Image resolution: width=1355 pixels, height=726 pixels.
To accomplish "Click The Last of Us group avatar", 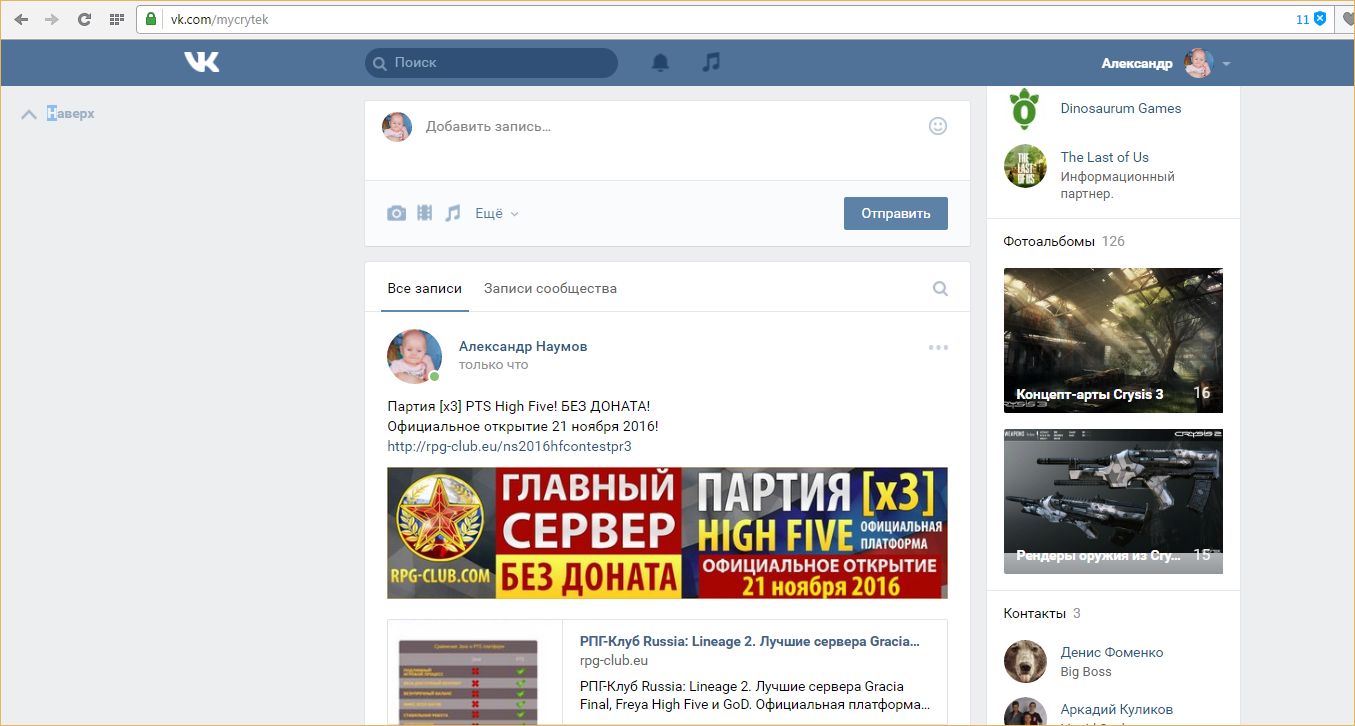I will pyautogui.click(x=1025, y=166).
